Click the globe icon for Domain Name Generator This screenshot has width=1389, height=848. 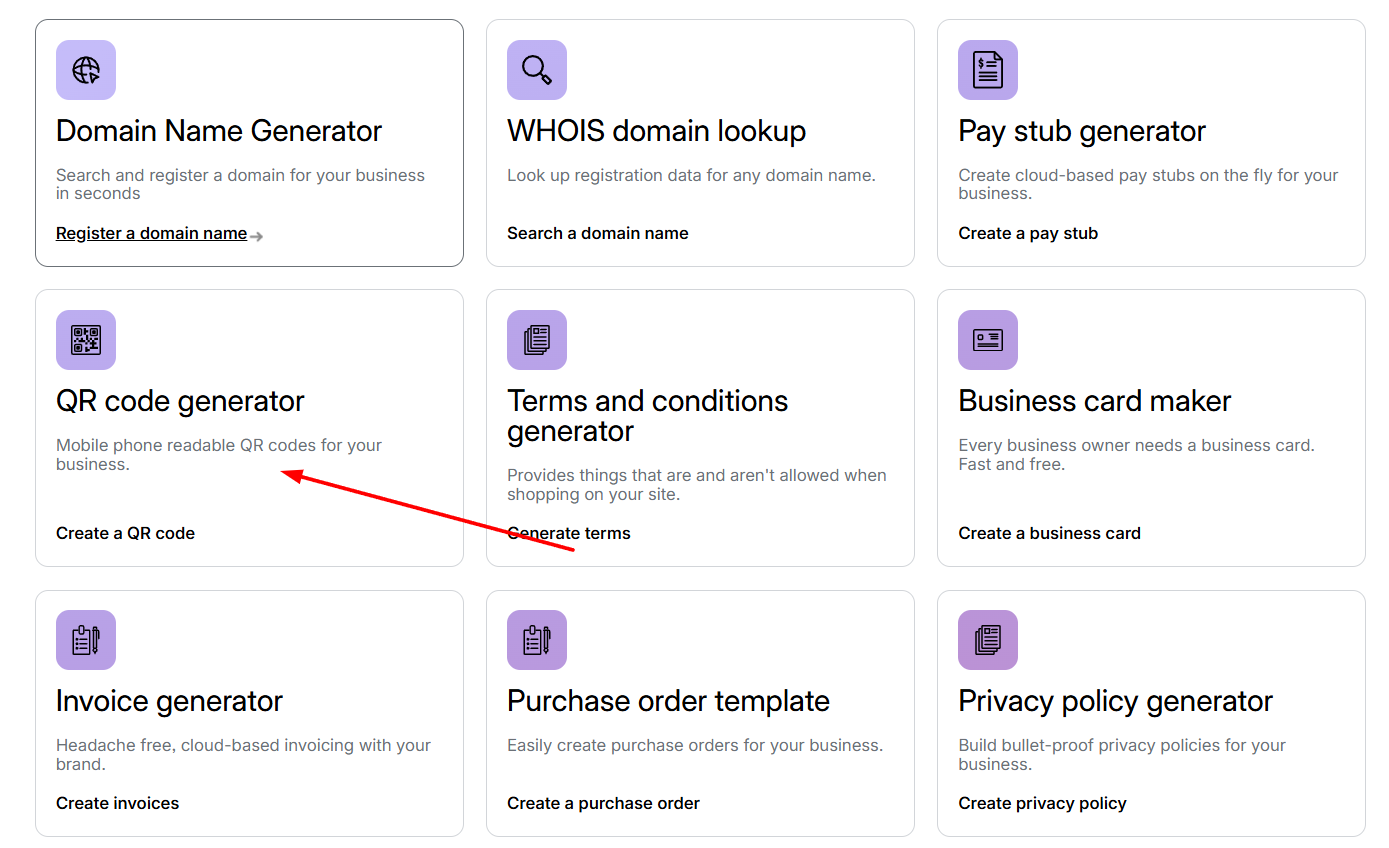point(86,70)
